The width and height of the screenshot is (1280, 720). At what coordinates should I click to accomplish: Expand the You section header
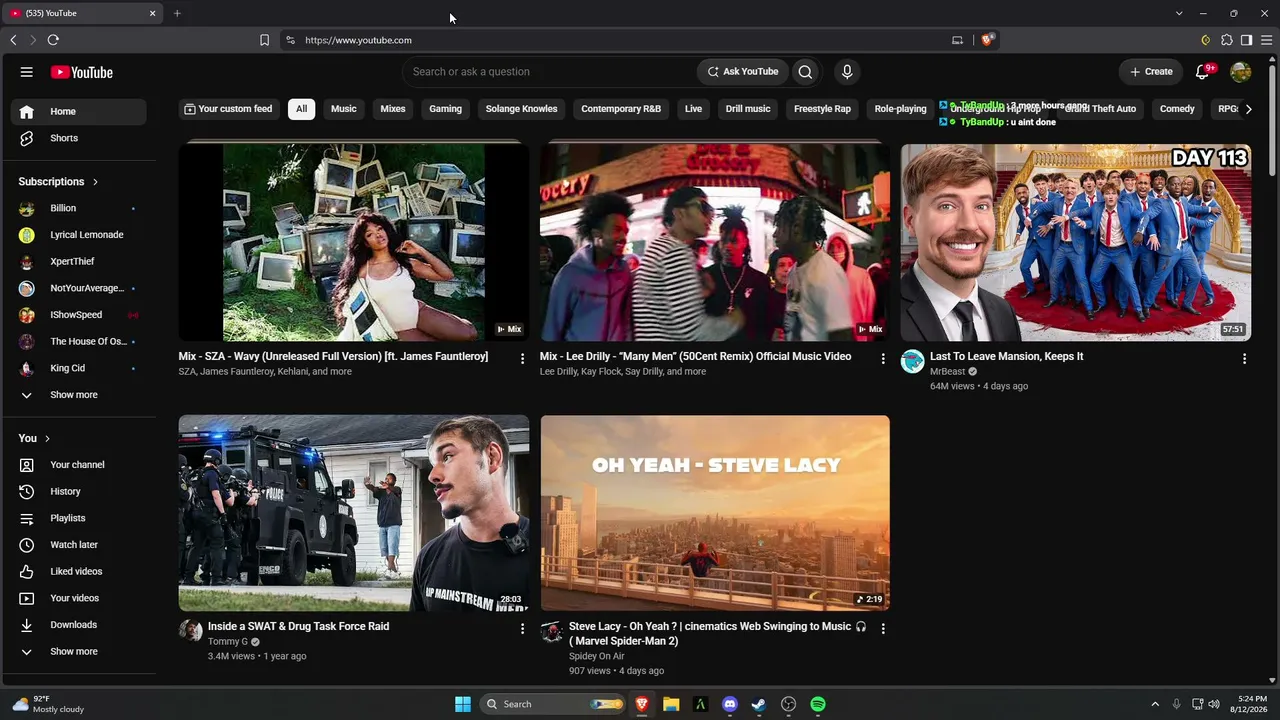(34, 438)
